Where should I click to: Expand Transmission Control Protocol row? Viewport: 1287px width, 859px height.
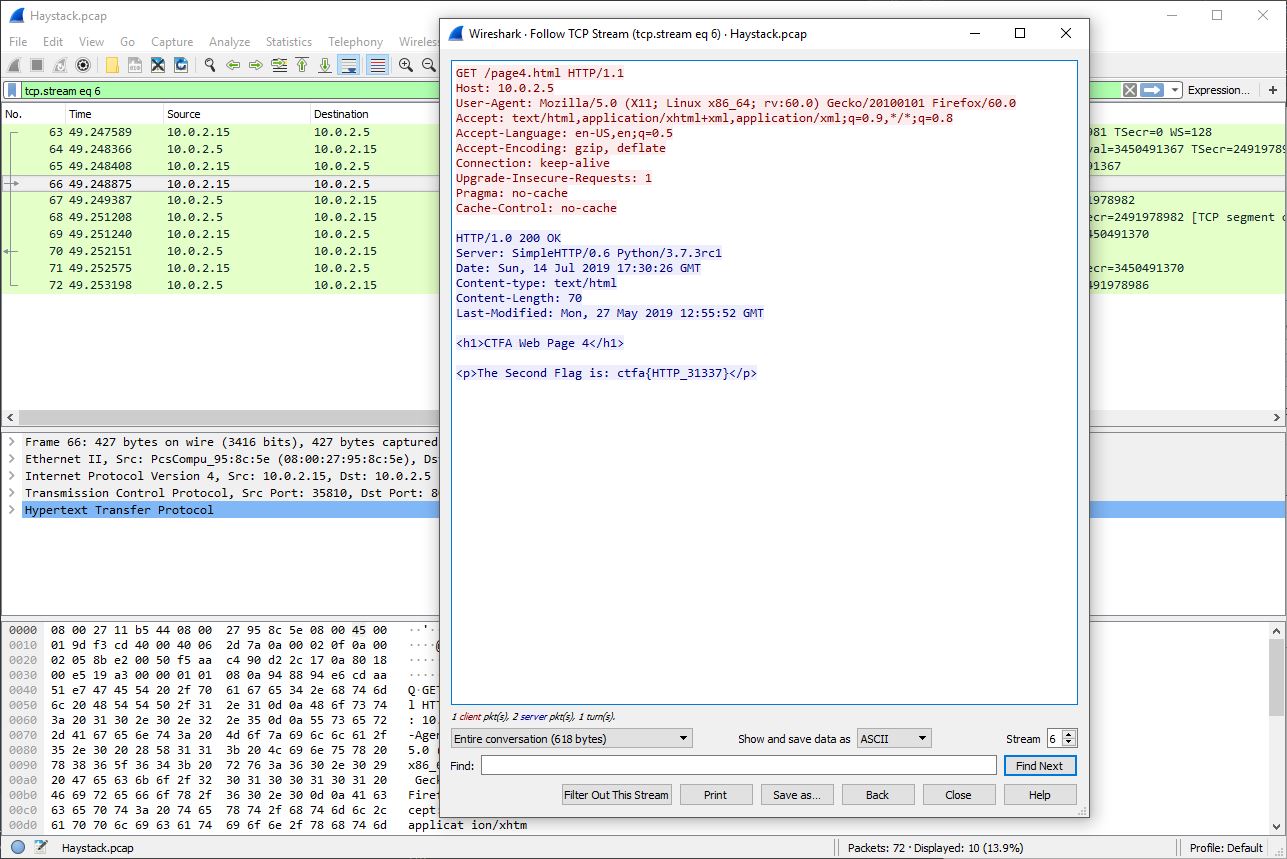pos(12,493)
